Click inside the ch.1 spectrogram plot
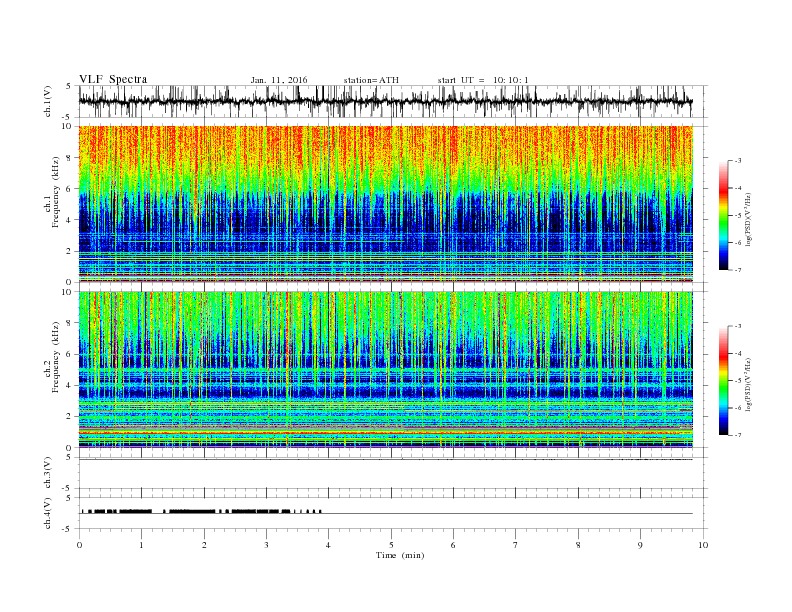The image size is (792, 612). coord(386,204)
